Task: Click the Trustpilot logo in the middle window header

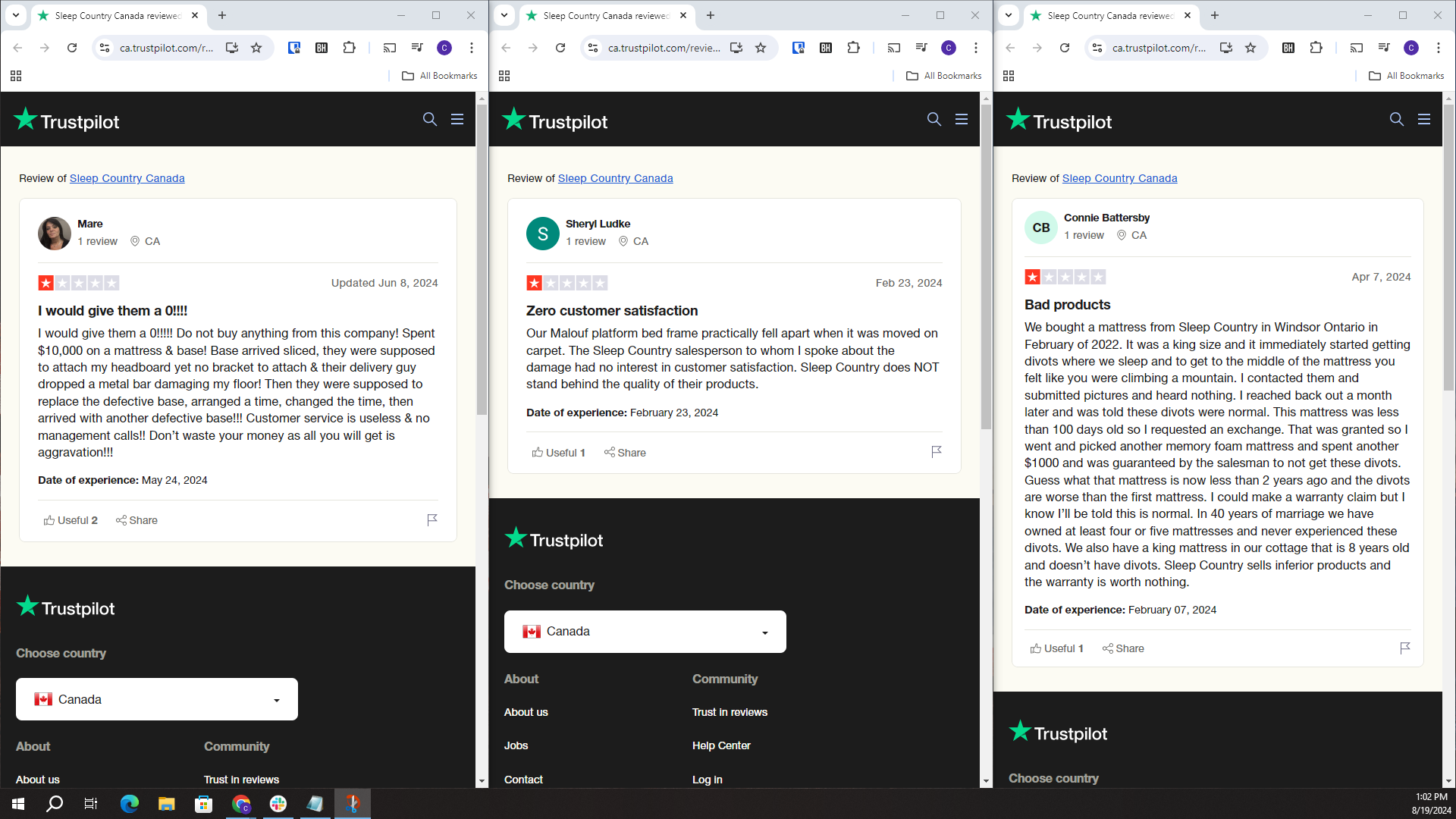Action: pyautogui.click(x=554, y=121)
